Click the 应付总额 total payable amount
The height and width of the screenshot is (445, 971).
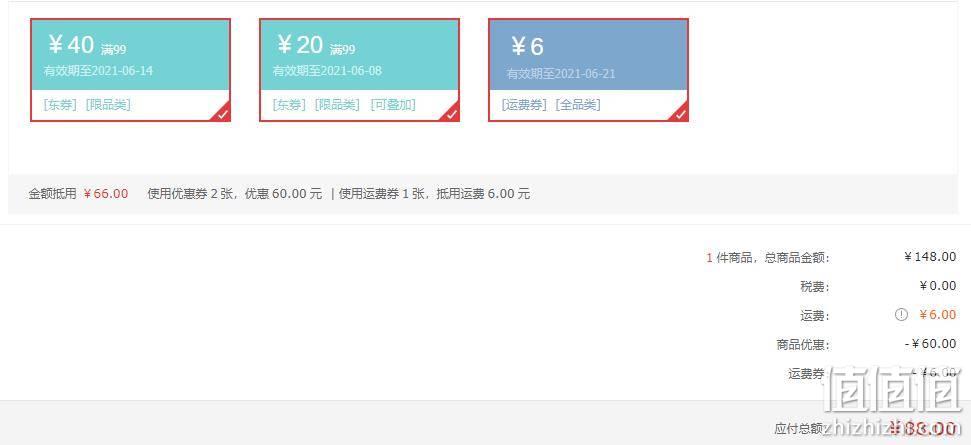point(923,428)
